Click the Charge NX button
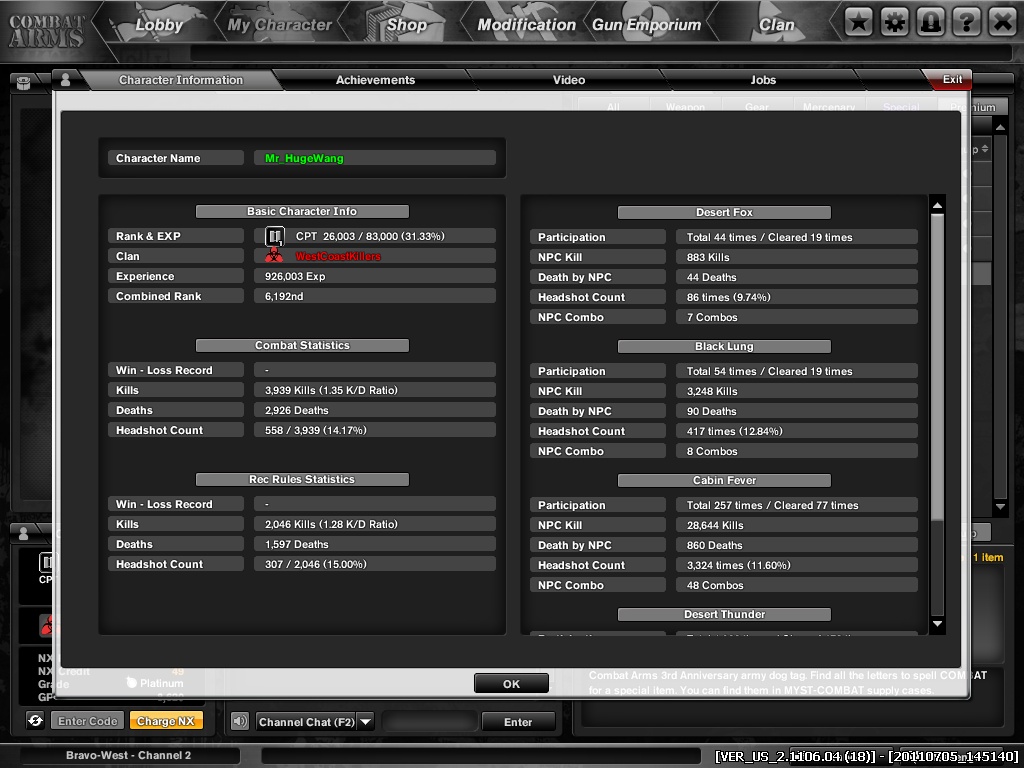The image size is (1024, 768). tap(166, 721)
